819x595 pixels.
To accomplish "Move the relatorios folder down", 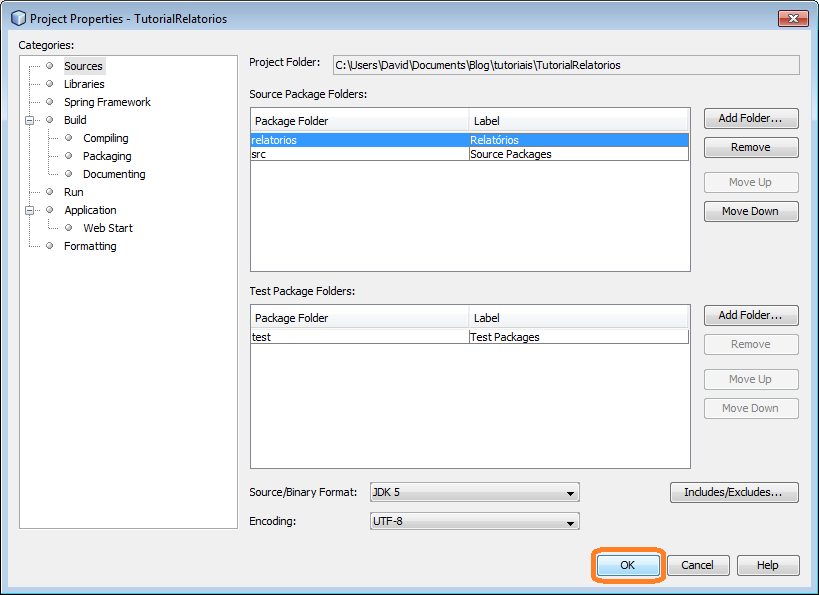I will coord(750,211).
